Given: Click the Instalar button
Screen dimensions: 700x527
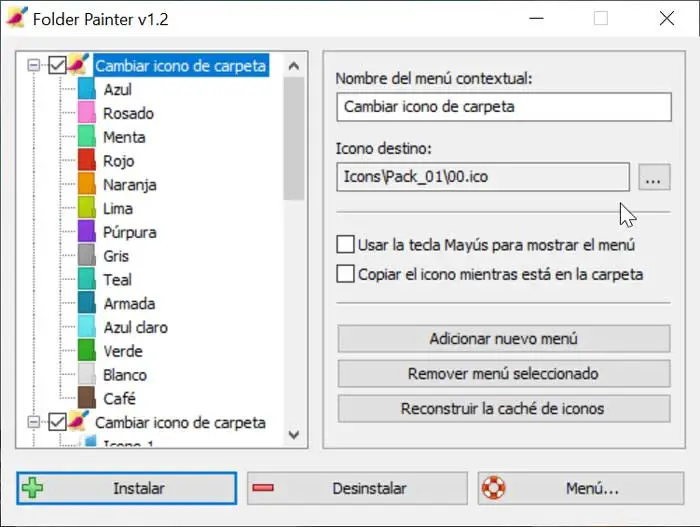Looking at the screenshot, I should [127, 488].
